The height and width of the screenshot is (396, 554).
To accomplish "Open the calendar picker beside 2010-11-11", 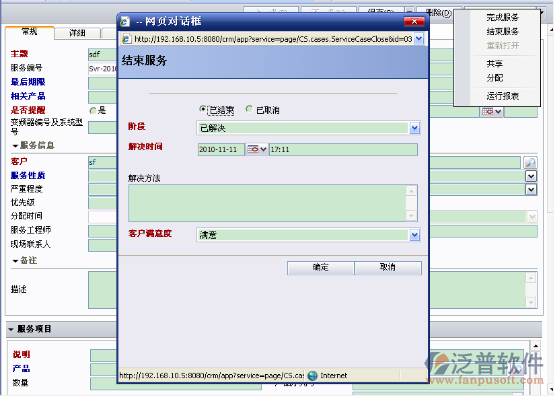I will tap(257, 149).
